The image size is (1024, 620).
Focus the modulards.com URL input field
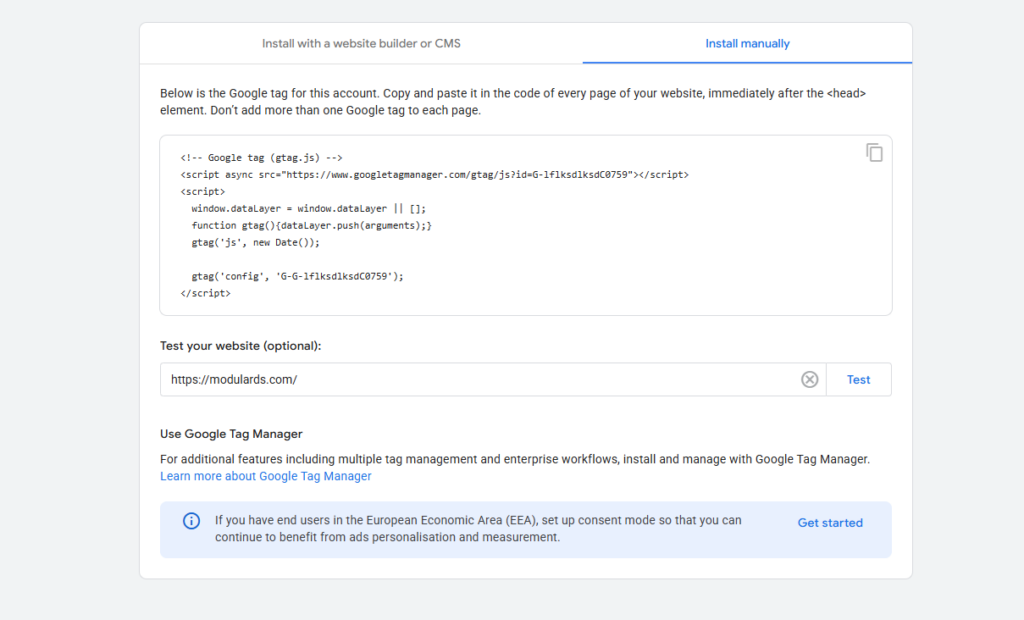point(480,380)
